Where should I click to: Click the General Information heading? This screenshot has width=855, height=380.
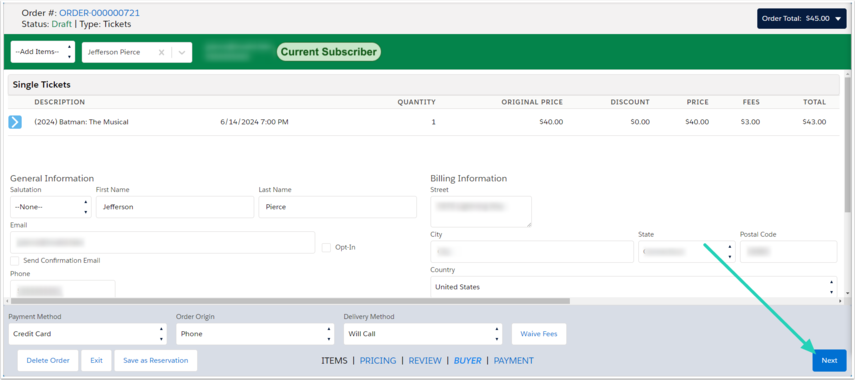click(x=52, y=178)
